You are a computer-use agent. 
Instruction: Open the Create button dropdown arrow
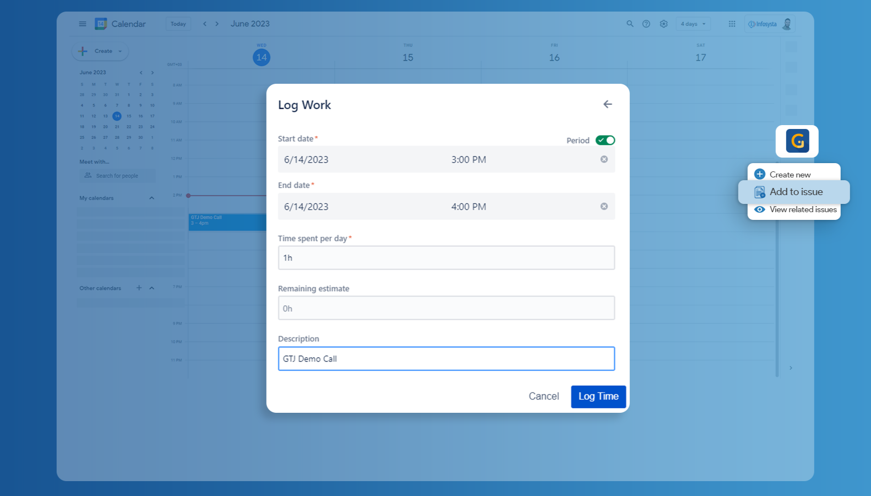[x=120, y=51]
